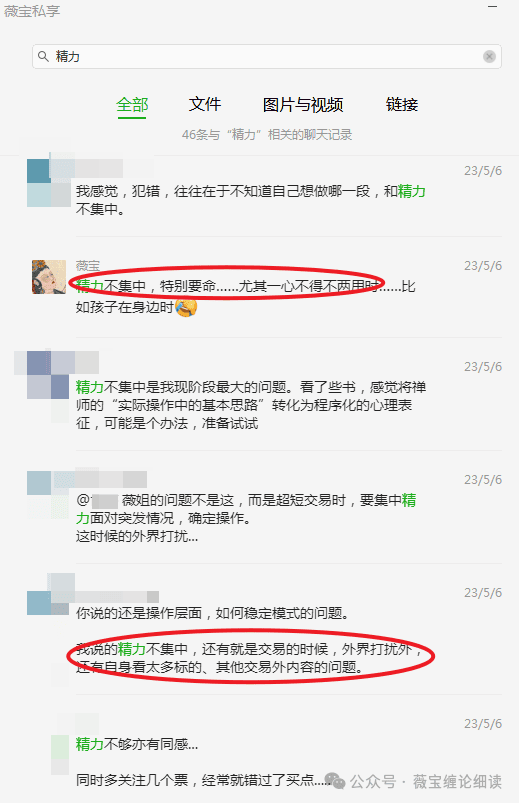Switch to the 链接 tab
This screenshot has width=519, height=803.
coord(402,104)
